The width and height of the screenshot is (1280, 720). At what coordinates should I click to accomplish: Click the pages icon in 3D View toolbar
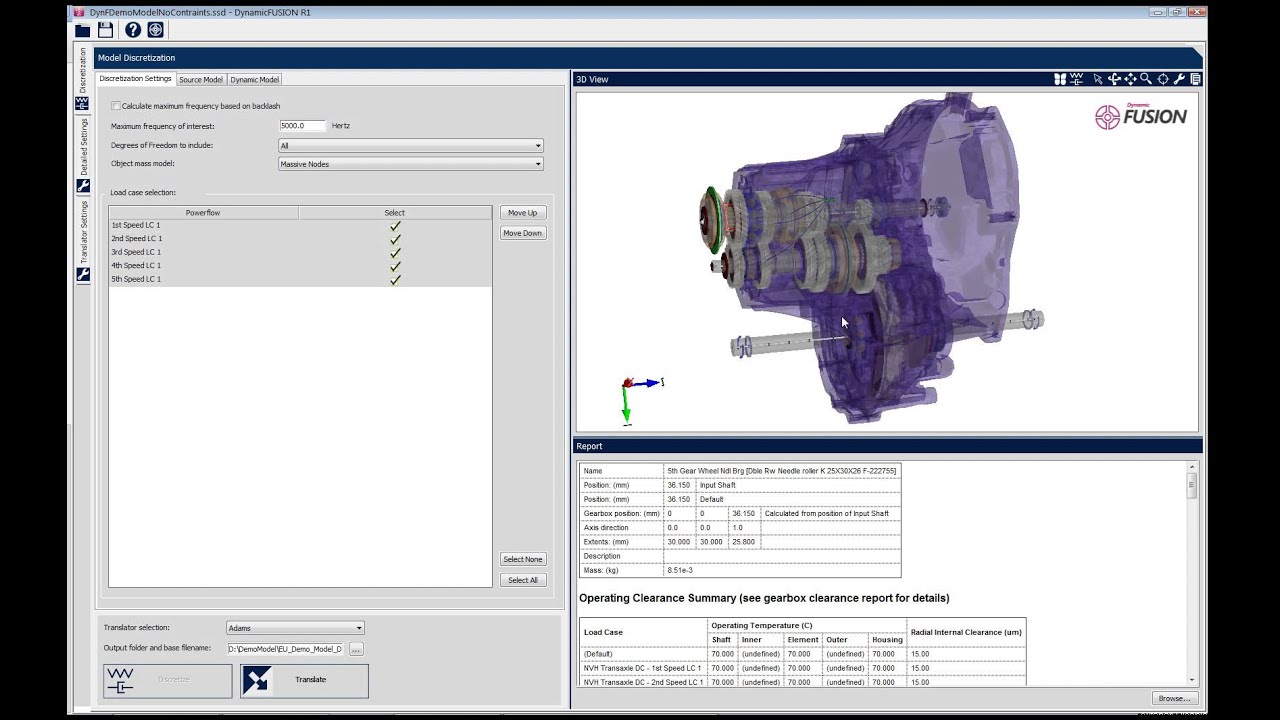(1195, 79)
